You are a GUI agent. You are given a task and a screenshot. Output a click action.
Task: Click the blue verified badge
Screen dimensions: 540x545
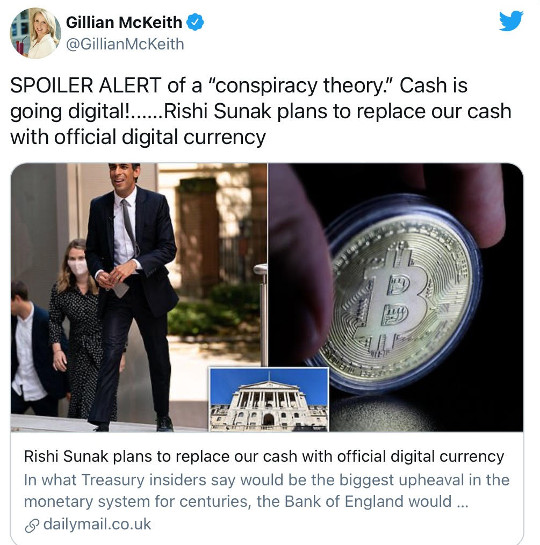(195, 22)
